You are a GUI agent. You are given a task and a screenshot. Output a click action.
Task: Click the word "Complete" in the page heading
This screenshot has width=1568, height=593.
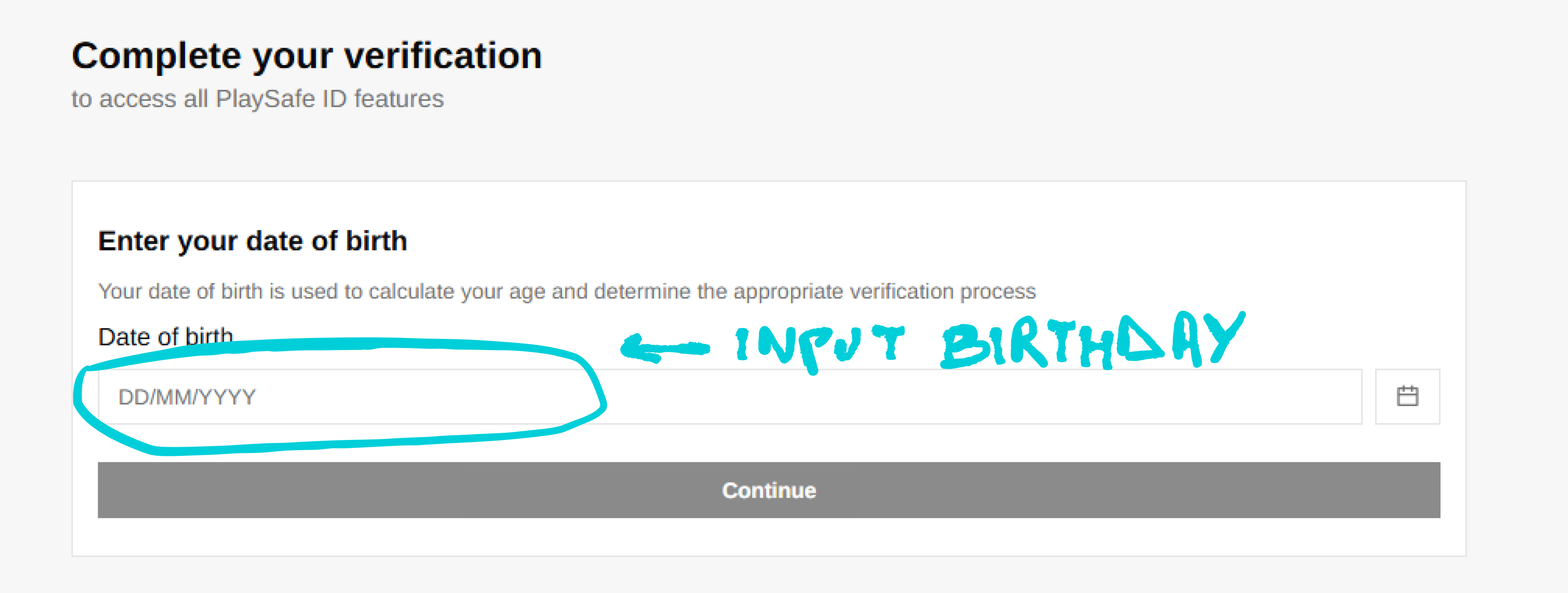point(156,55)
